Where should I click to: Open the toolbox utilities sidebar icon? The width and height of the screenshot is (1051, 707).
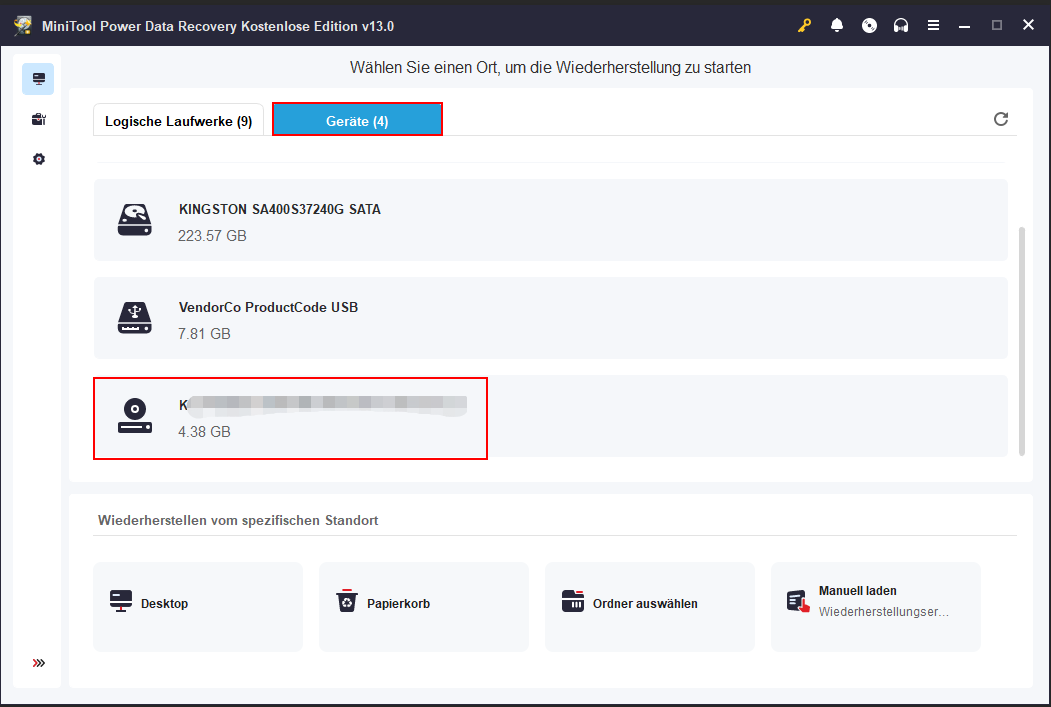pos(38,119)
